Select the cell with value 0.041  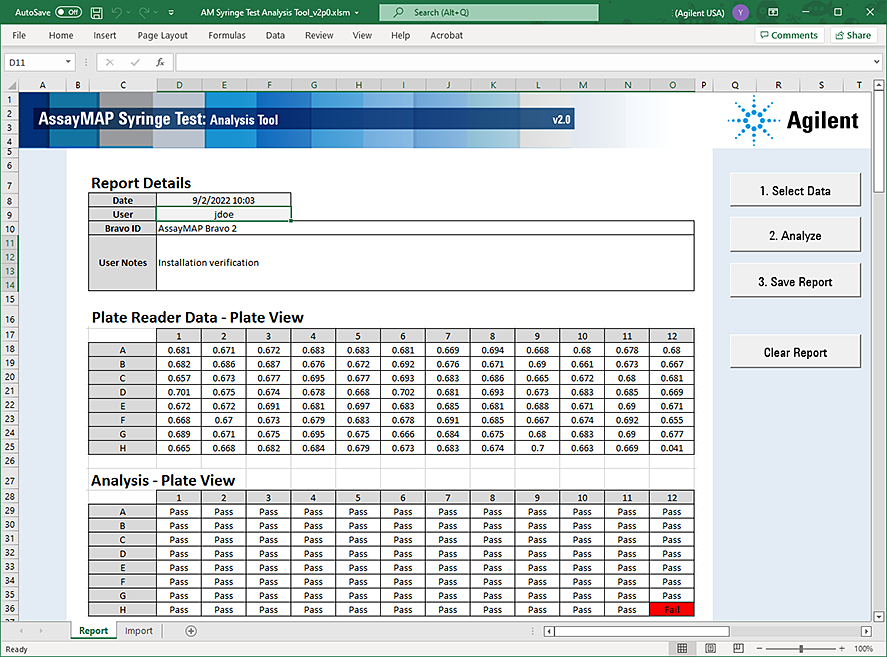671,448
